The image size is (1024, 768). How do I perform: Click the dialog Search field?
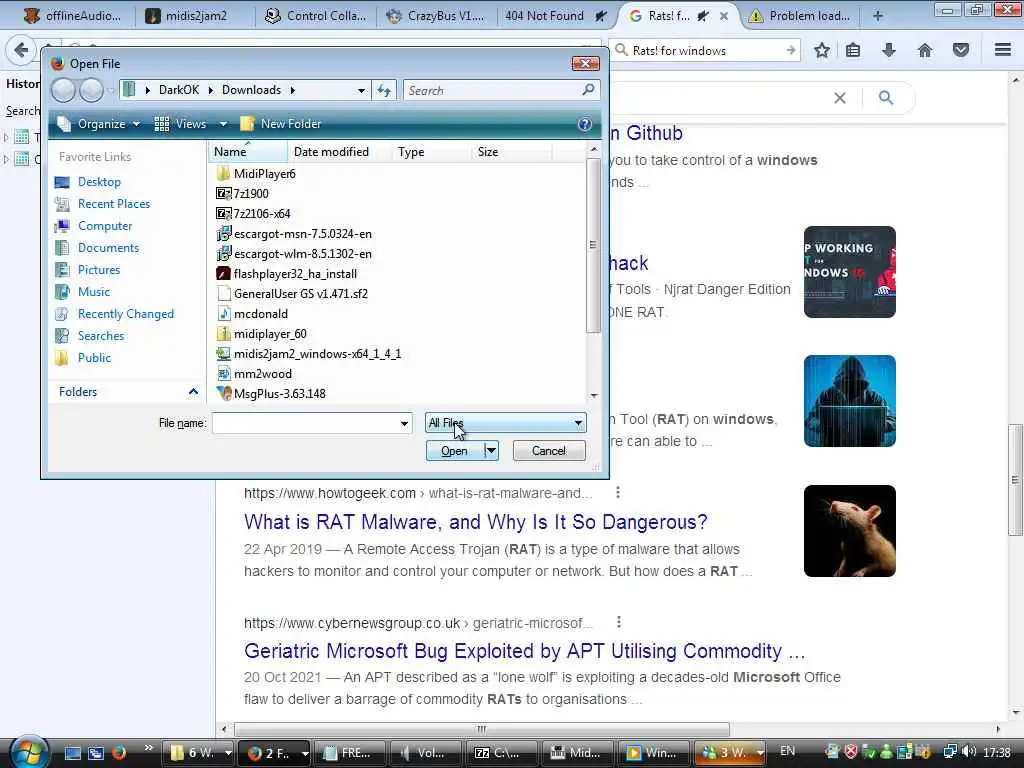[492, 91]
